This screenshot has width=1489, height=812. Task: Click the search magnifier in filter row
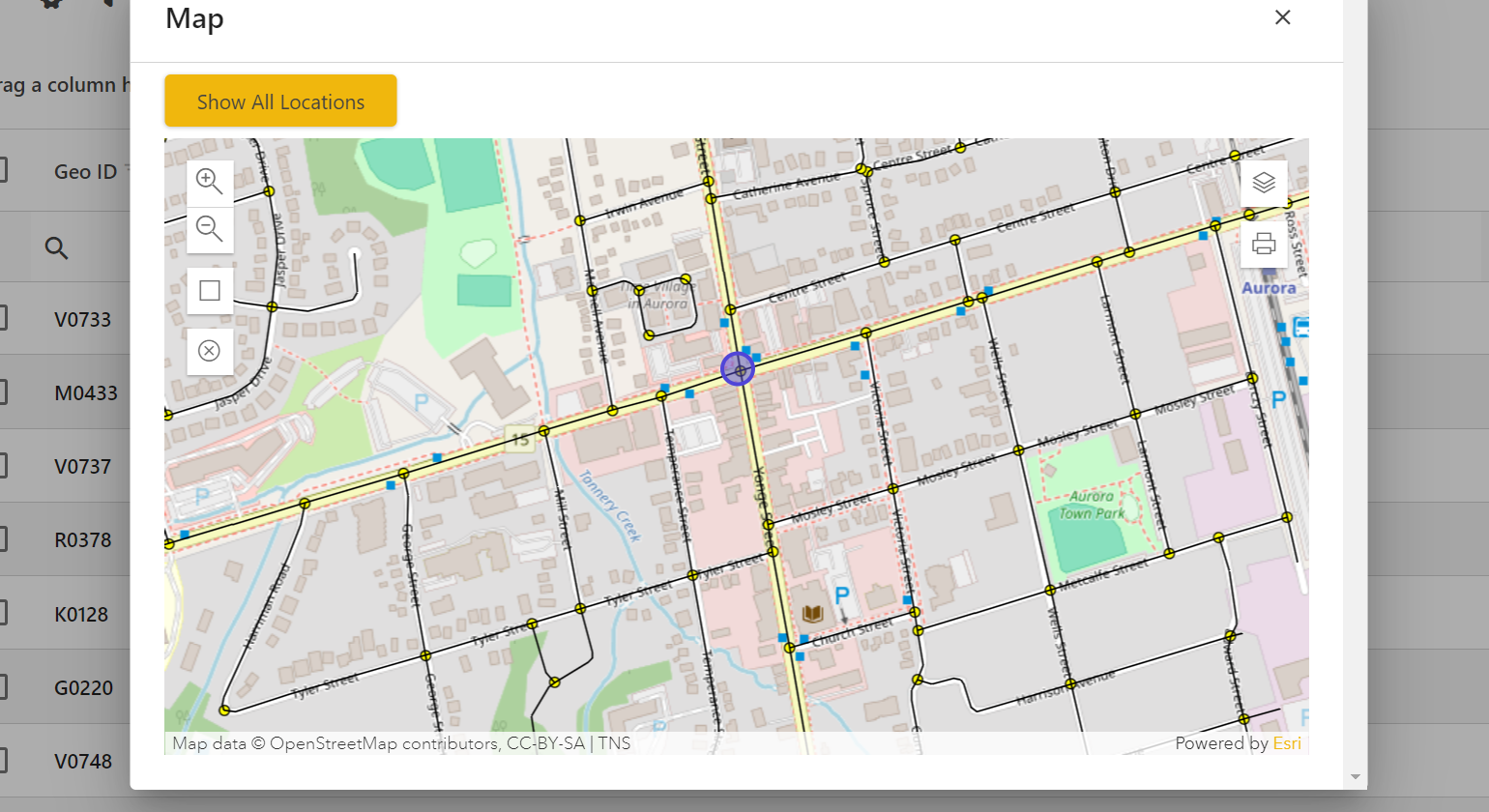coord(56,247)
